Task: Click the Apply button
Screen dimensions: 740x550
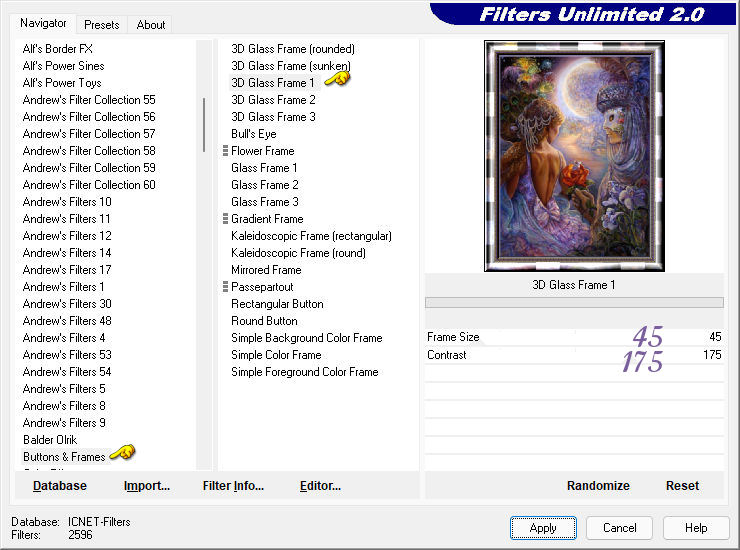Action: (543, 528)
